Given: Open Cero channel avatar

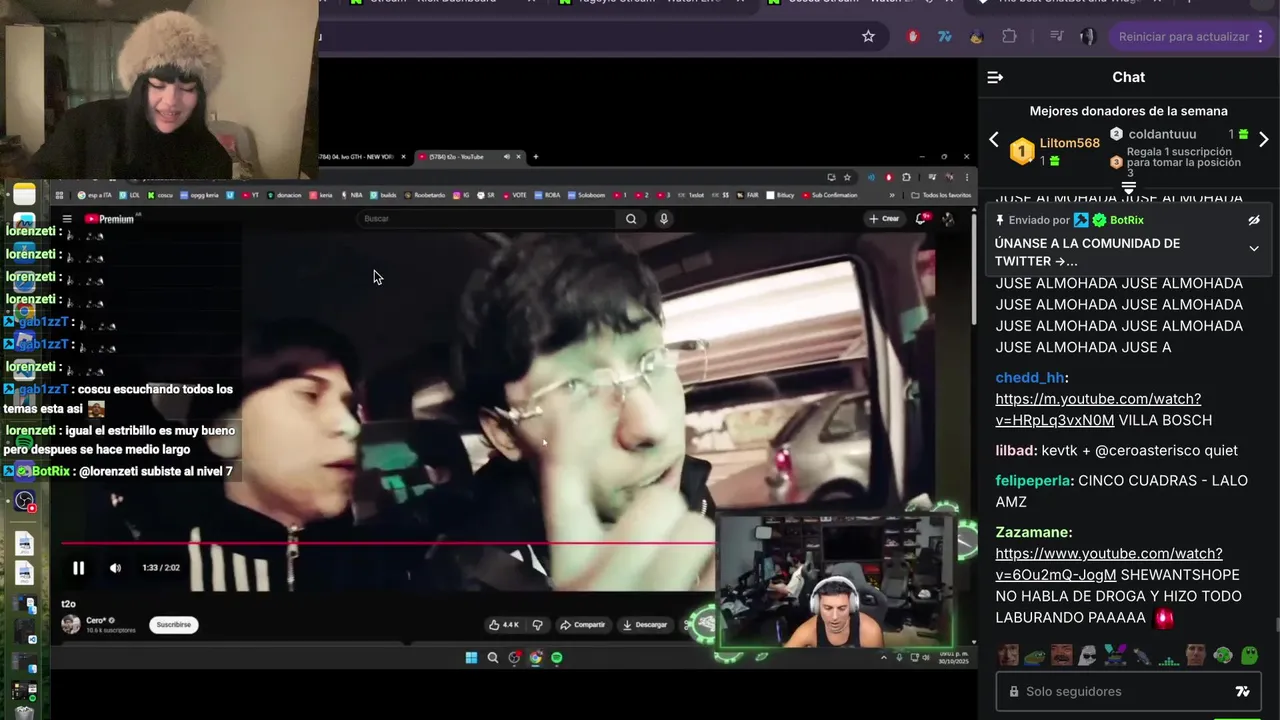Looking at the screenshot, I should coord(71,624).
